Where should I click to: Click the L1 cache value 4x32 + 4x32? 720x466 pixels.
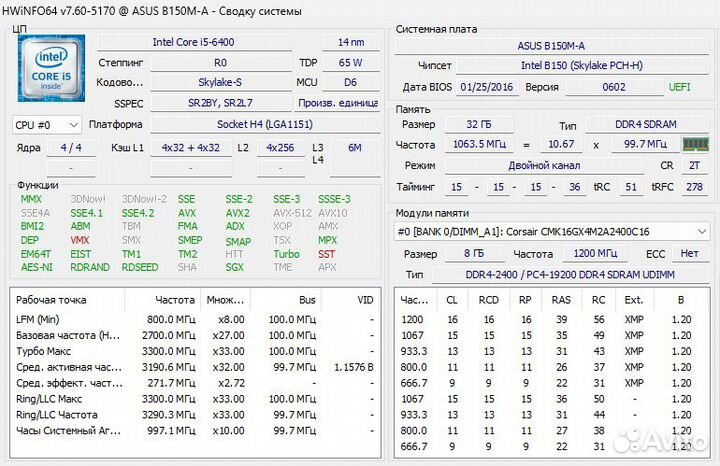tap(191, 148)
